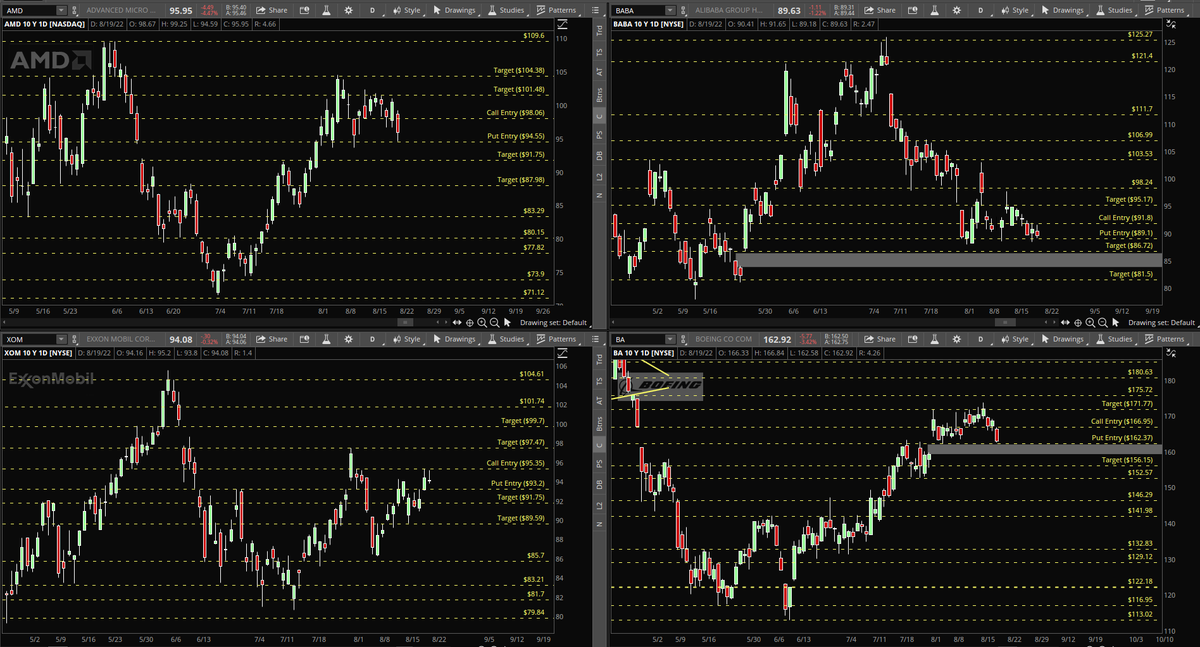Click the flask icon beside BA's Share button
The width and height of the screenshot is (1200, 647).
(935, 339)
